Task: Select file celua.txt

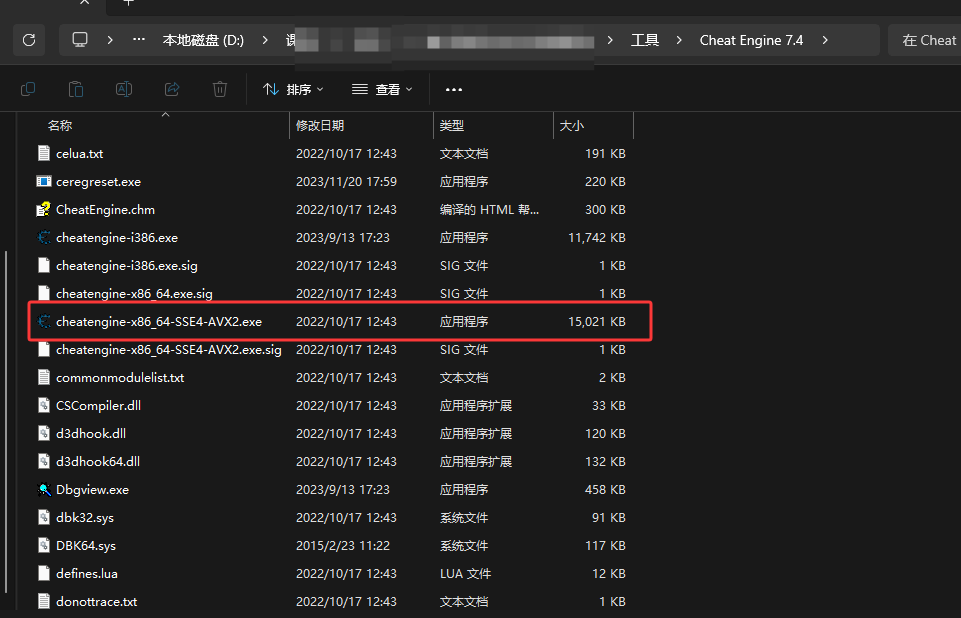Action: pos(80,154)
